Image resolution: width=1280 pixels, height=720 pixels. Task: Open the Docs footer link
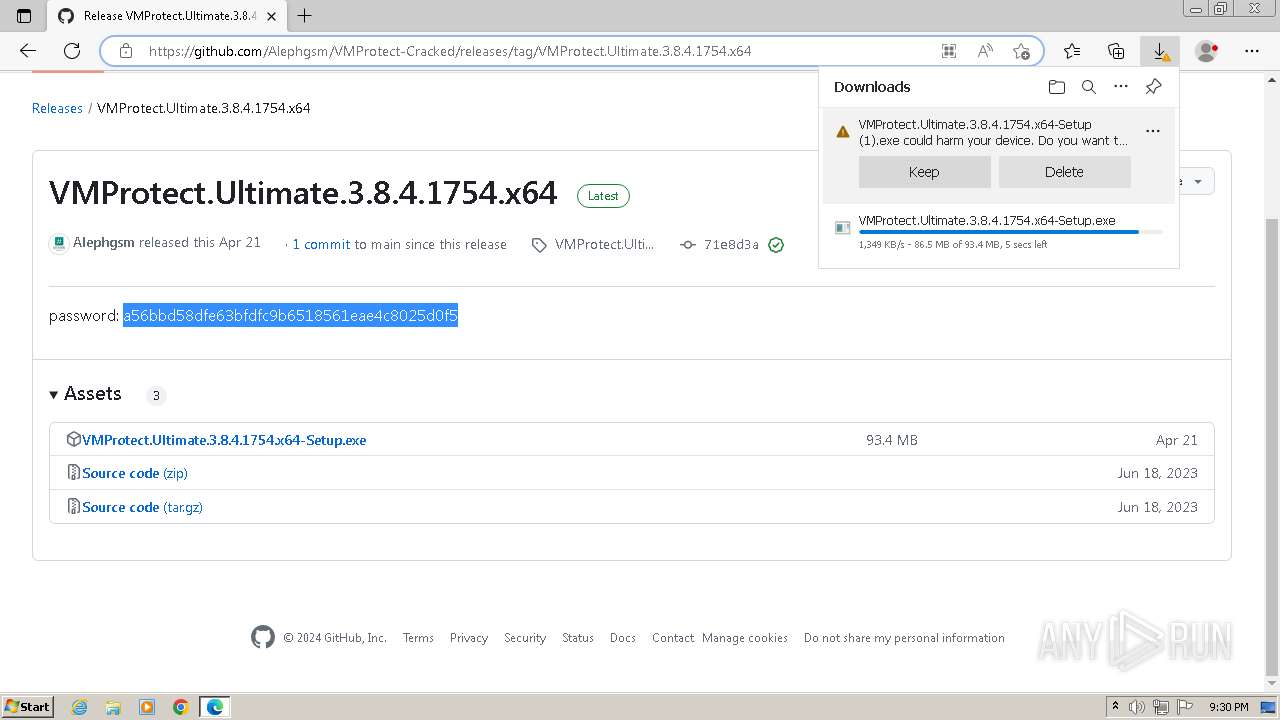(x=623, y=638)
